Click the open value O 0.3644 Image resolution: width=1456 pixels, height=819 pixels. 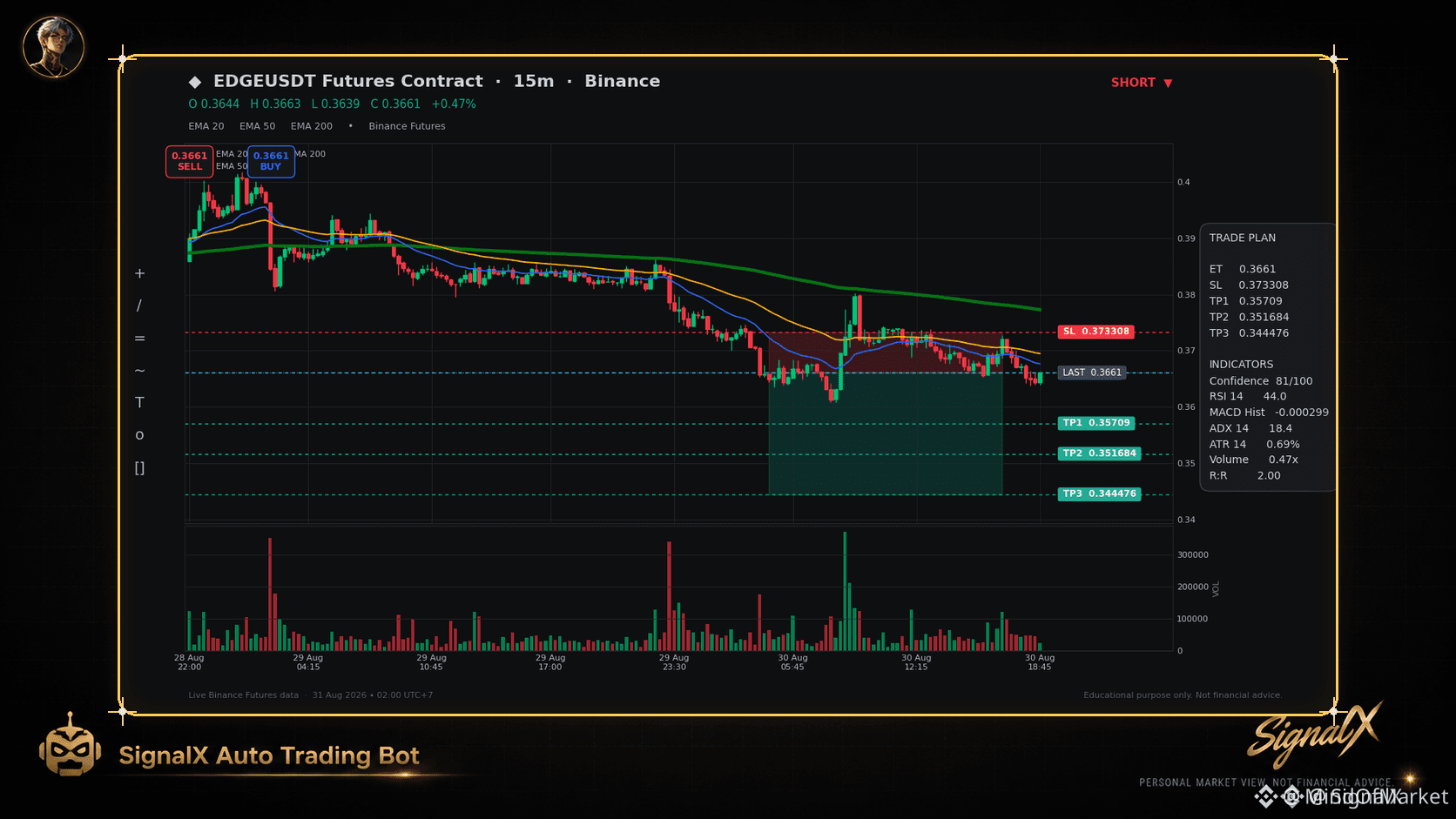coord(214,104)
